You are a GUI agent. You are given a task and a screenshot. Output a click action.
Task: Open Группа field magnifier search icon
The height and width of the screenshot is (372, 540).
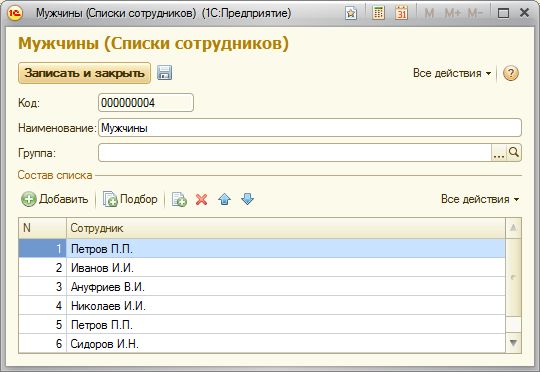coord(514,153)
